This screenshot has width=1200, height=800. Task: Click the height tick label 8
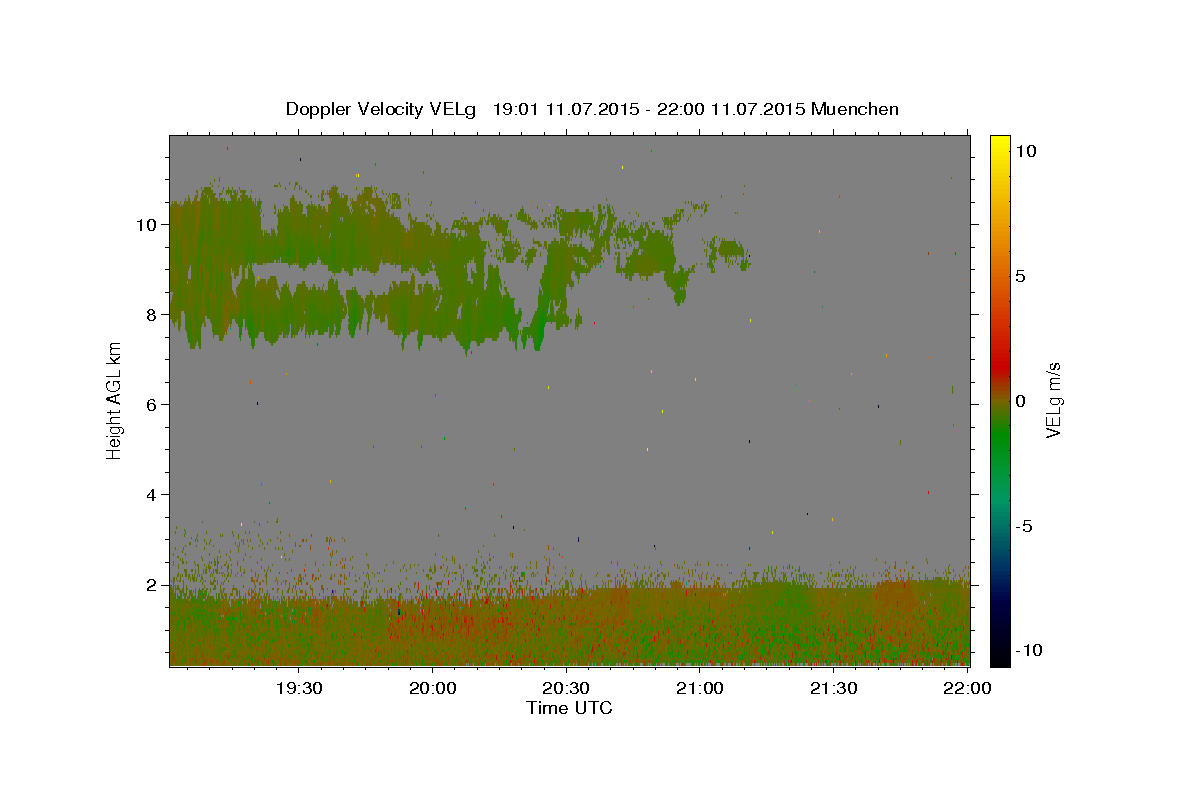point(153,315)
